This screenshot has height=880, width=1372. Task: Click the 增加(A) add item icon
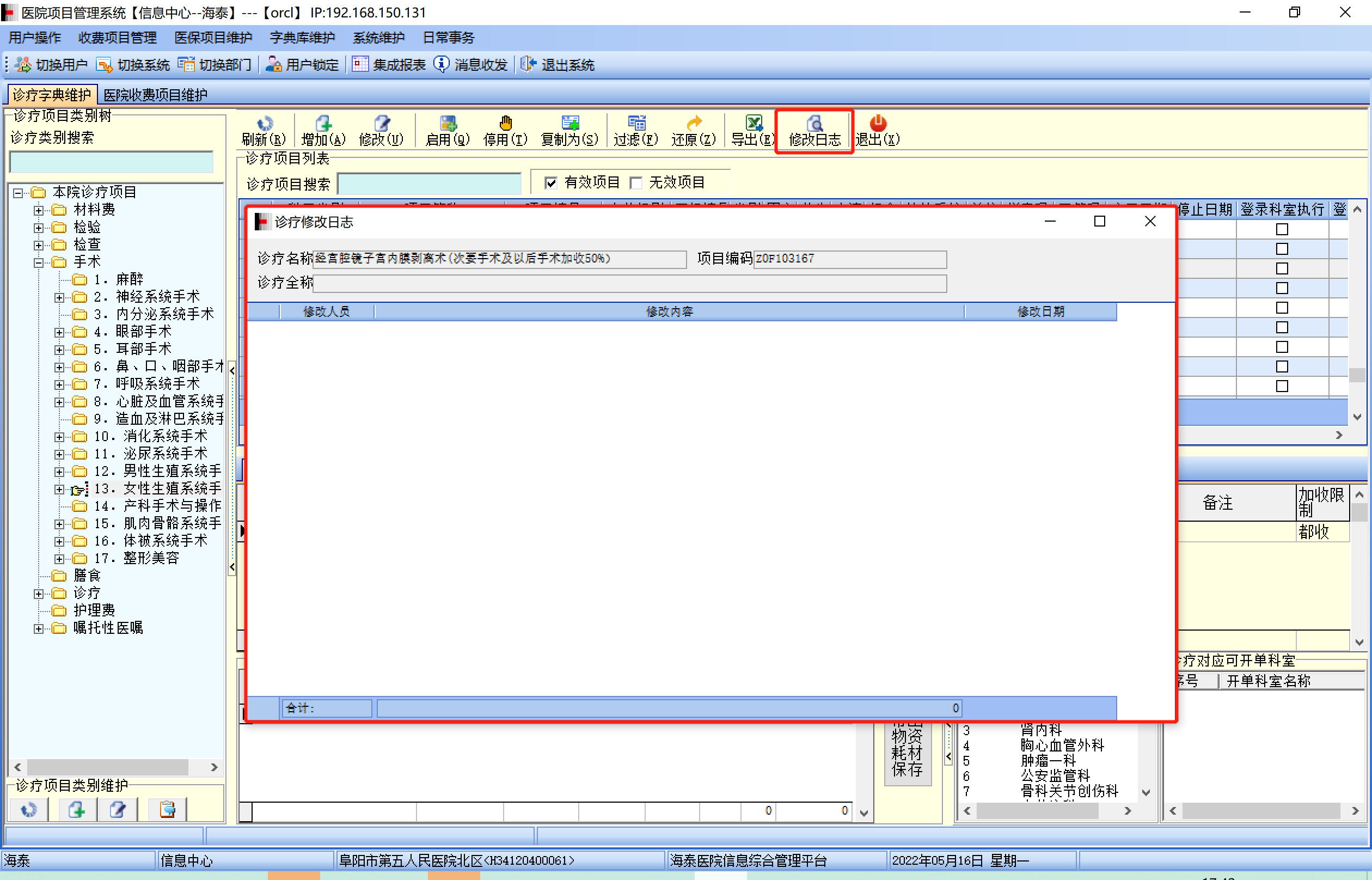tap(323, 124)
